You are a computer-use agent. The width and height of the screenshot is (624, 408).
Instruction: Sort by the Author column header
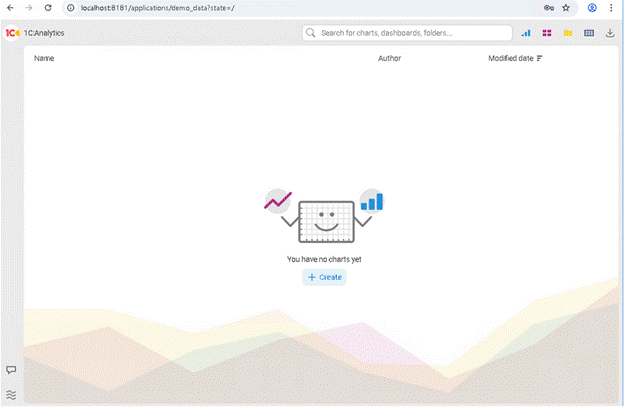click(390, 59)
